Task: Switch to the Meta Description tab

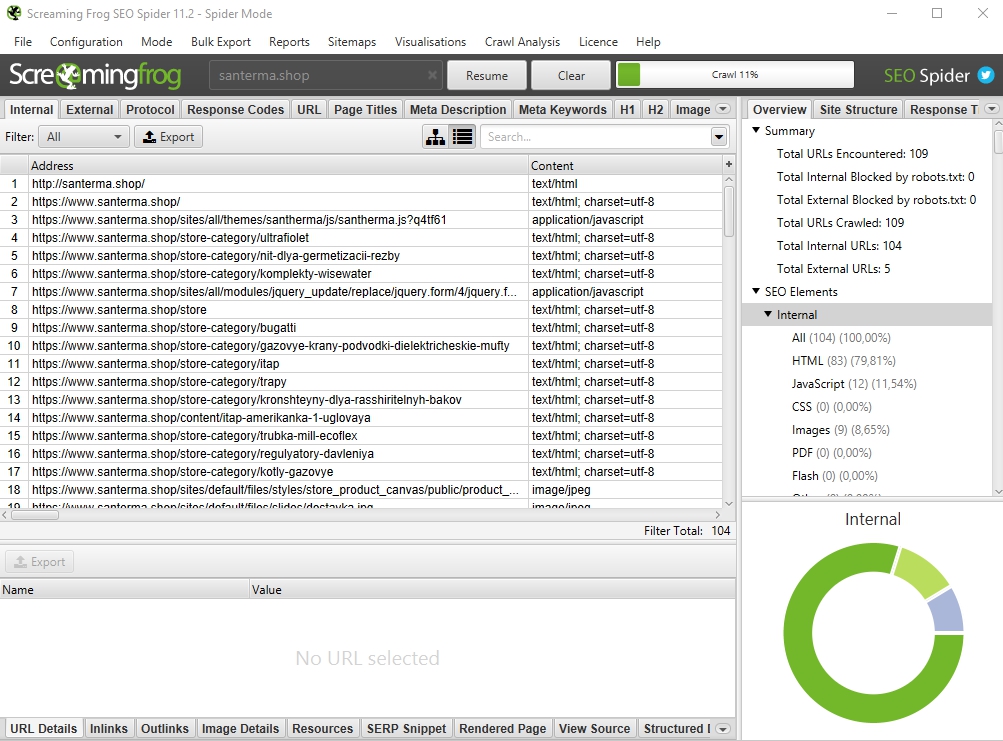Action: 458,109
